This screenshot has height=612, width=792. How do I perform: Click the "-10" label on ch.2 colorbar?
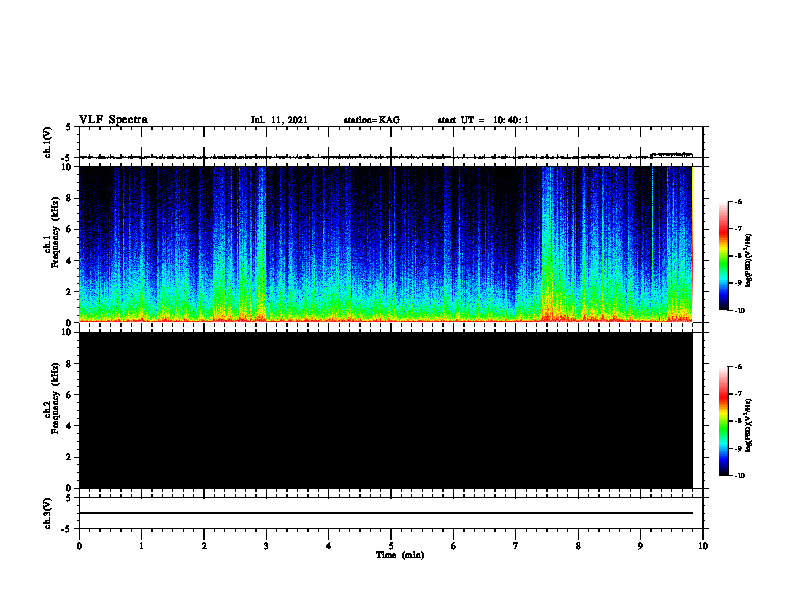[x=739, y=475]
